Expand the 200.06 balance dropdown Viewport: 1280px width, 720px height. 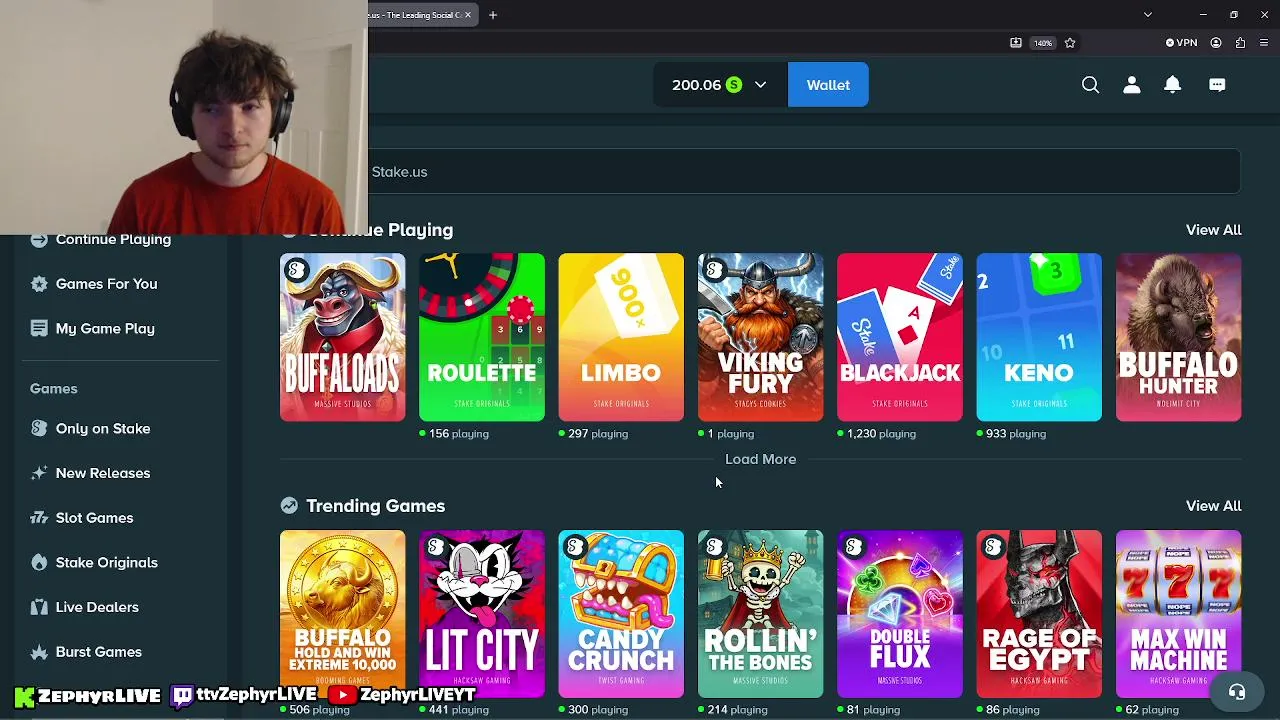(x=760, y=85)
